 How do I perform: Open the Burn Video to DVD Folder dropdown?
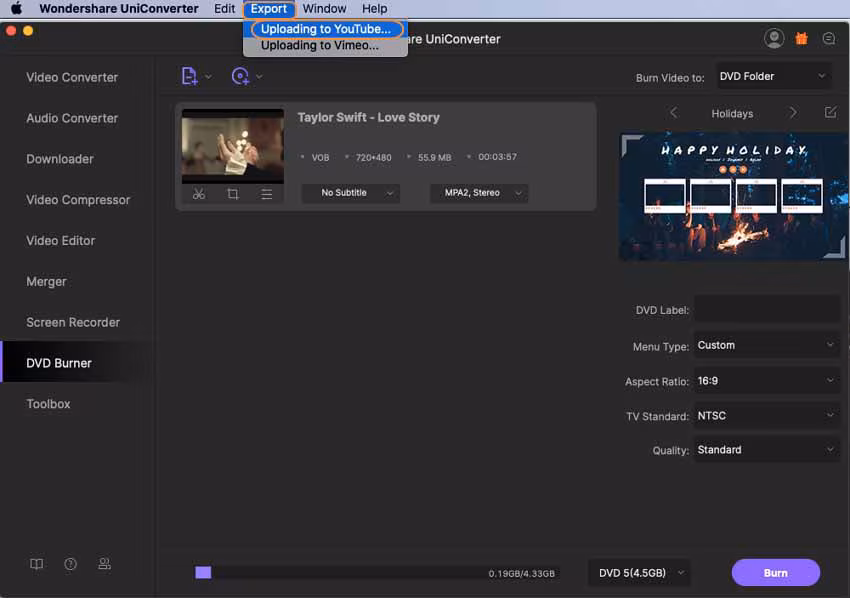pyautogui.click(x=774, y=76)
